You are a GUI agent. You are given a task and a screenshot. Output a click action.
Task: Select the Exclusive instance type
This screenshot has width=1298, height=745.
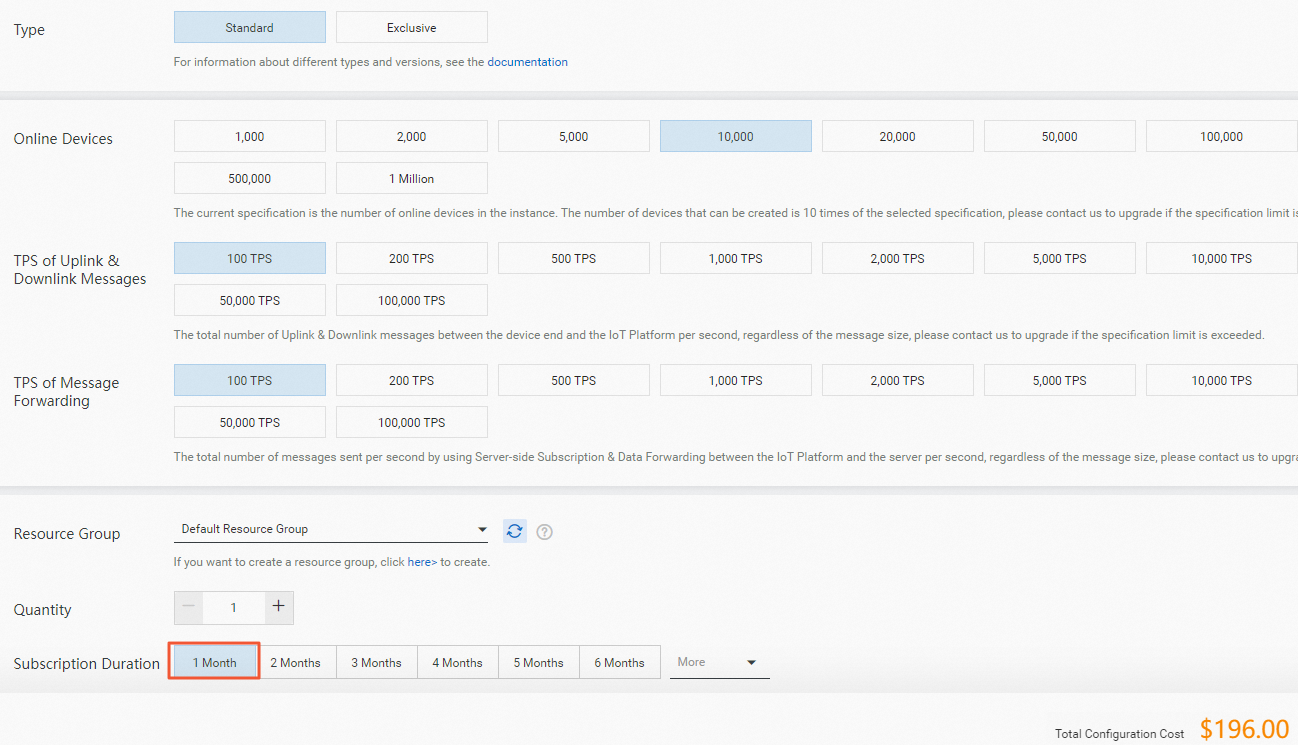point(411,26)
